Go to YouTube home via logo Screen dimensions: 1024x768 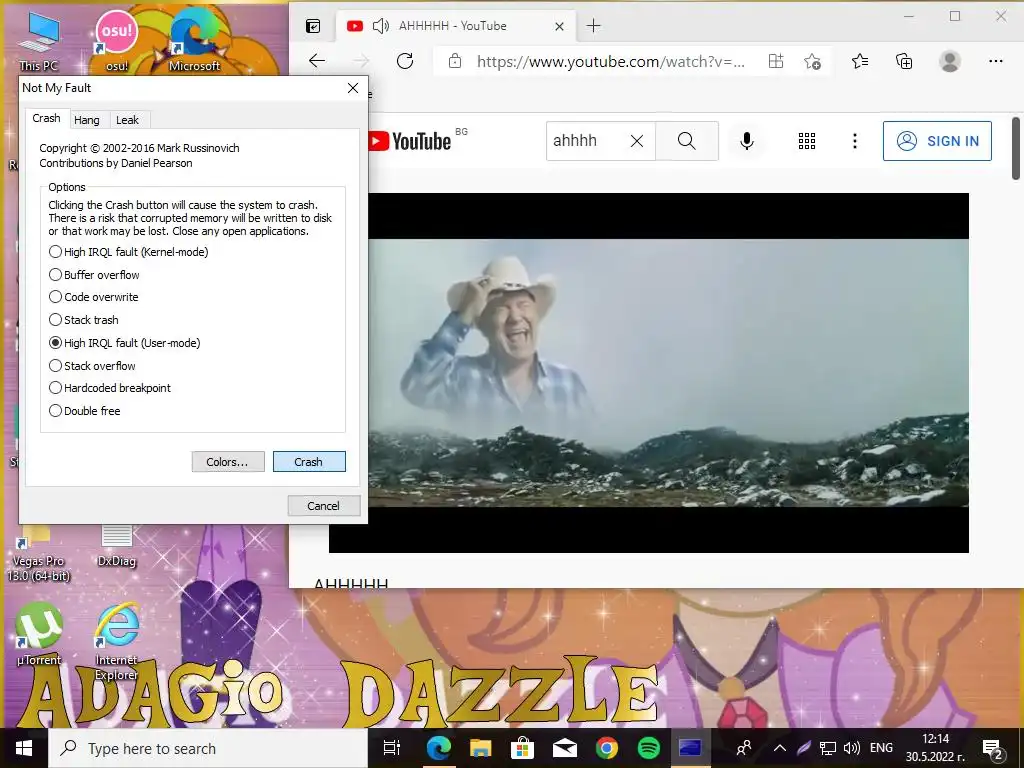pos(410,141)
